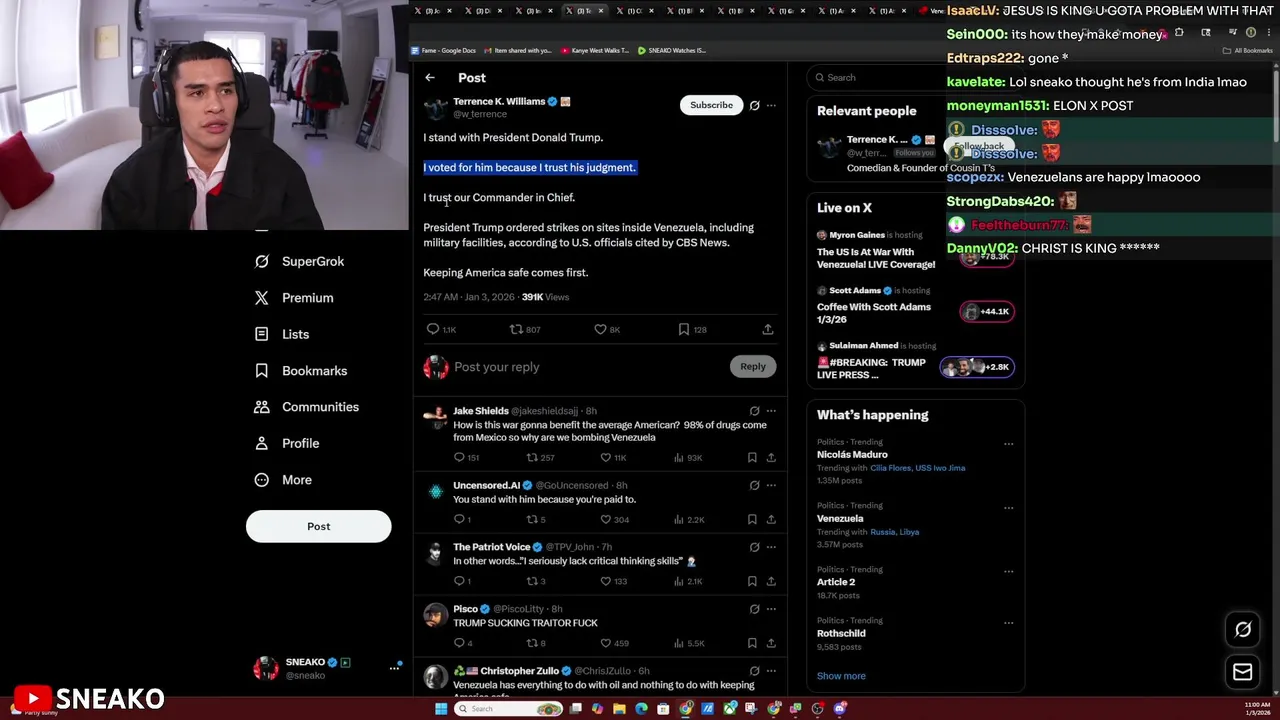This screenshot has height=720, width=1280.
Task: Open Bookmarks in the sidebar
Action: pos(301,371)
